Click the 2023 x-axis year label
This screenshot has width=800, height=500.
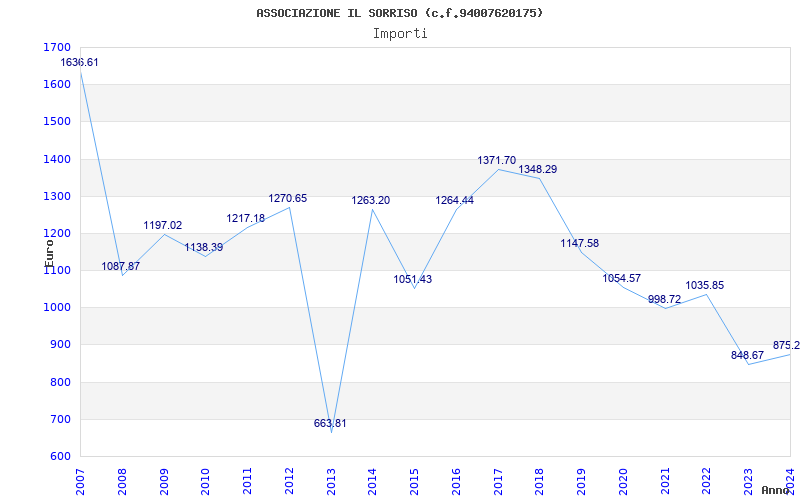tap(748, 482)
